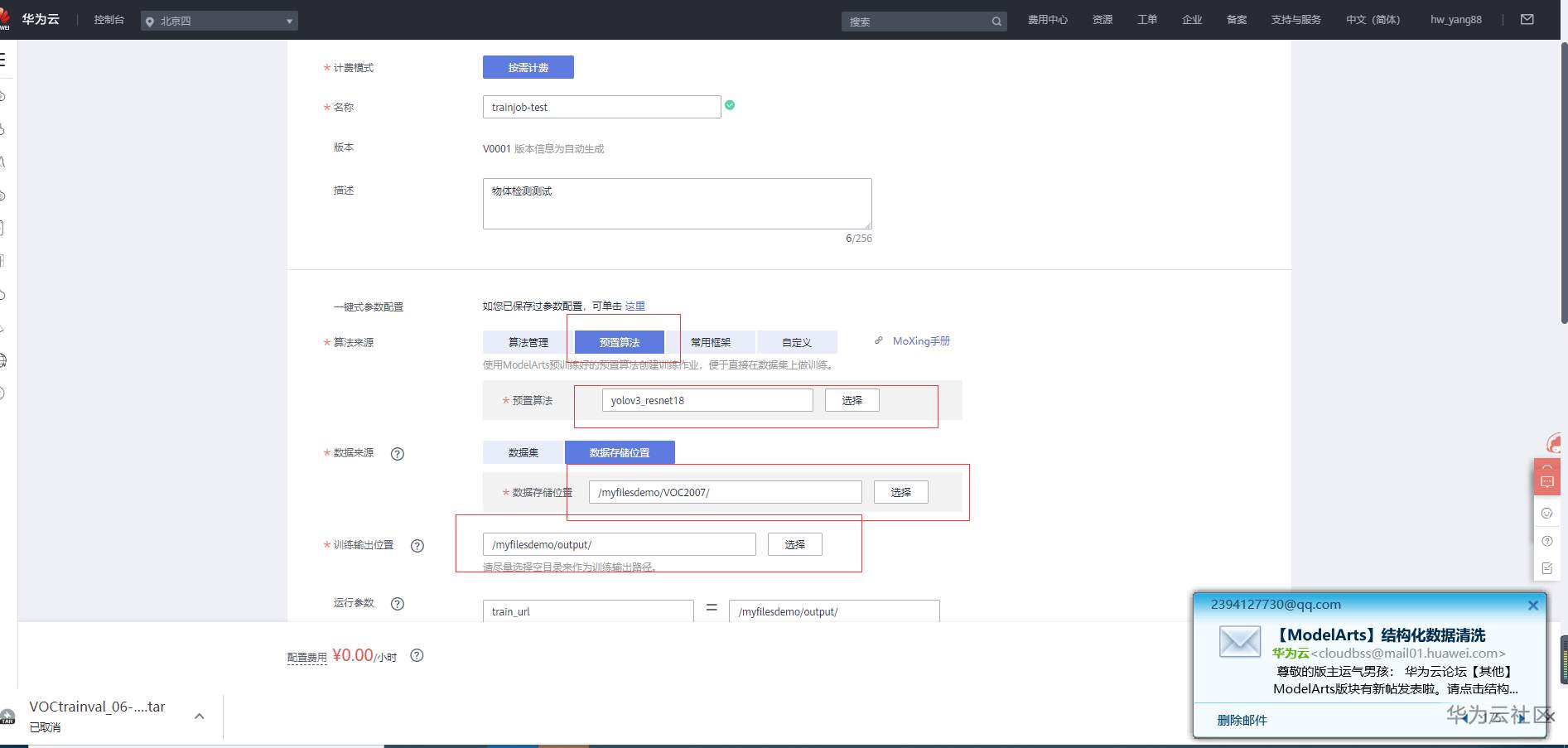1568x748 pixels.
Task: Click the ¥0.00 price text
Action: (x=353, y=655)
